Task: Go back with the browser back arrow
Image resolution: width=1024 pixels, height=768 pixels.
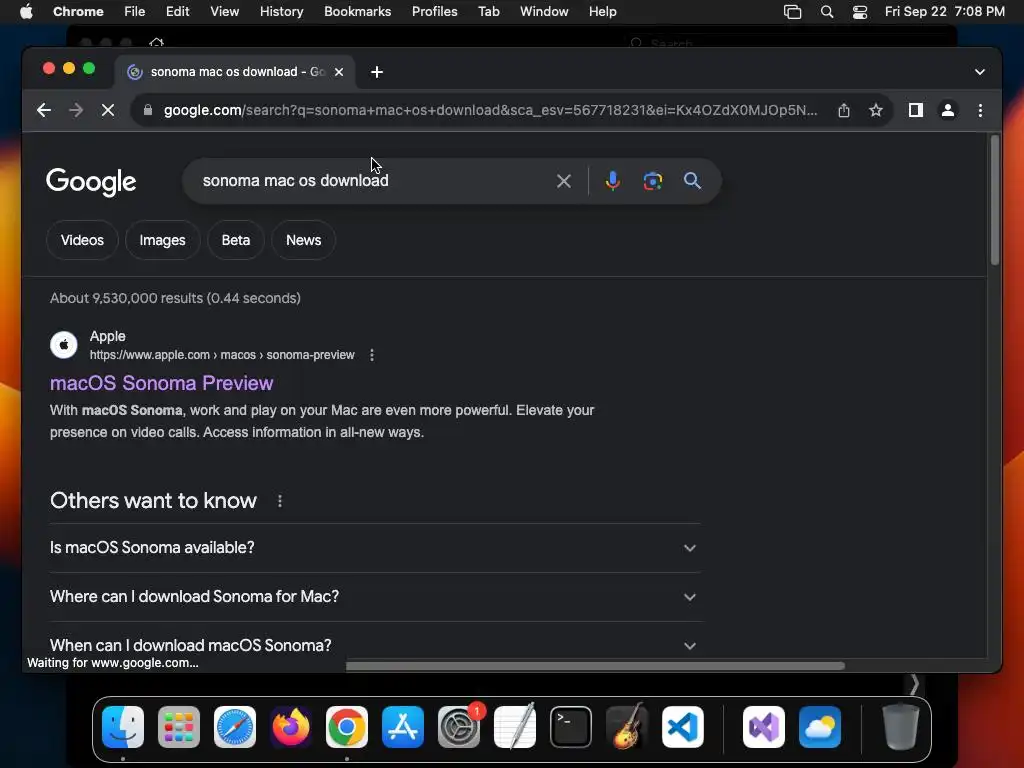Action: coord(44,110)
